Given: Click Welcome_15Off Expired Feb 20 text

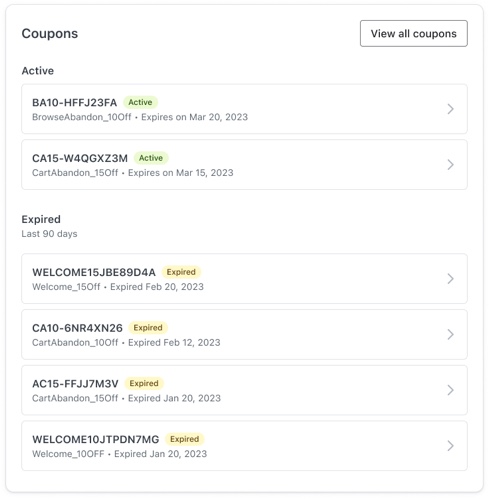Looking at the screenshot, I should click(118, 287).
